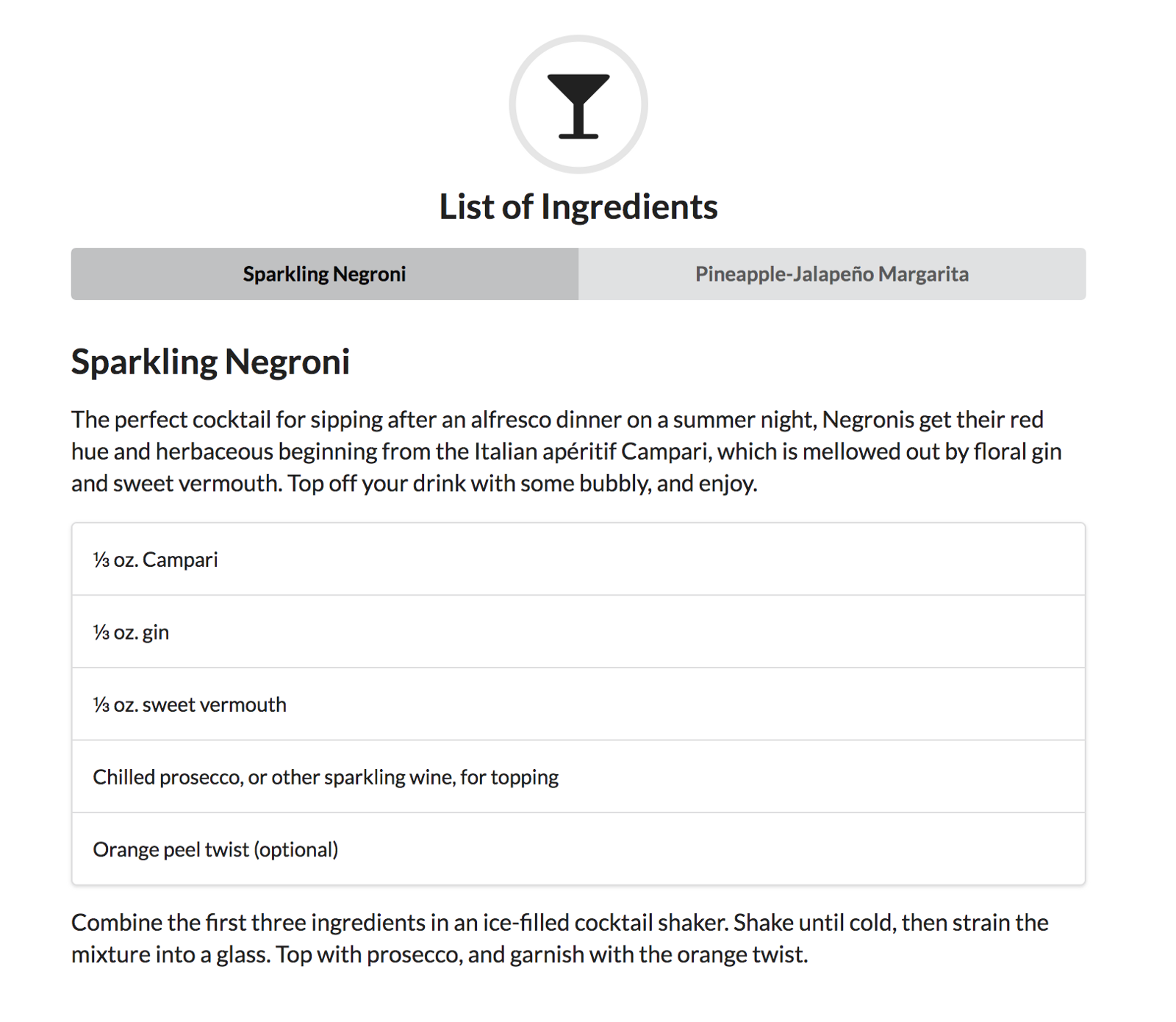Switch to the Sparkling Negroni tab
This screenshot has height=1022, width=1176.
coord(325,274)
